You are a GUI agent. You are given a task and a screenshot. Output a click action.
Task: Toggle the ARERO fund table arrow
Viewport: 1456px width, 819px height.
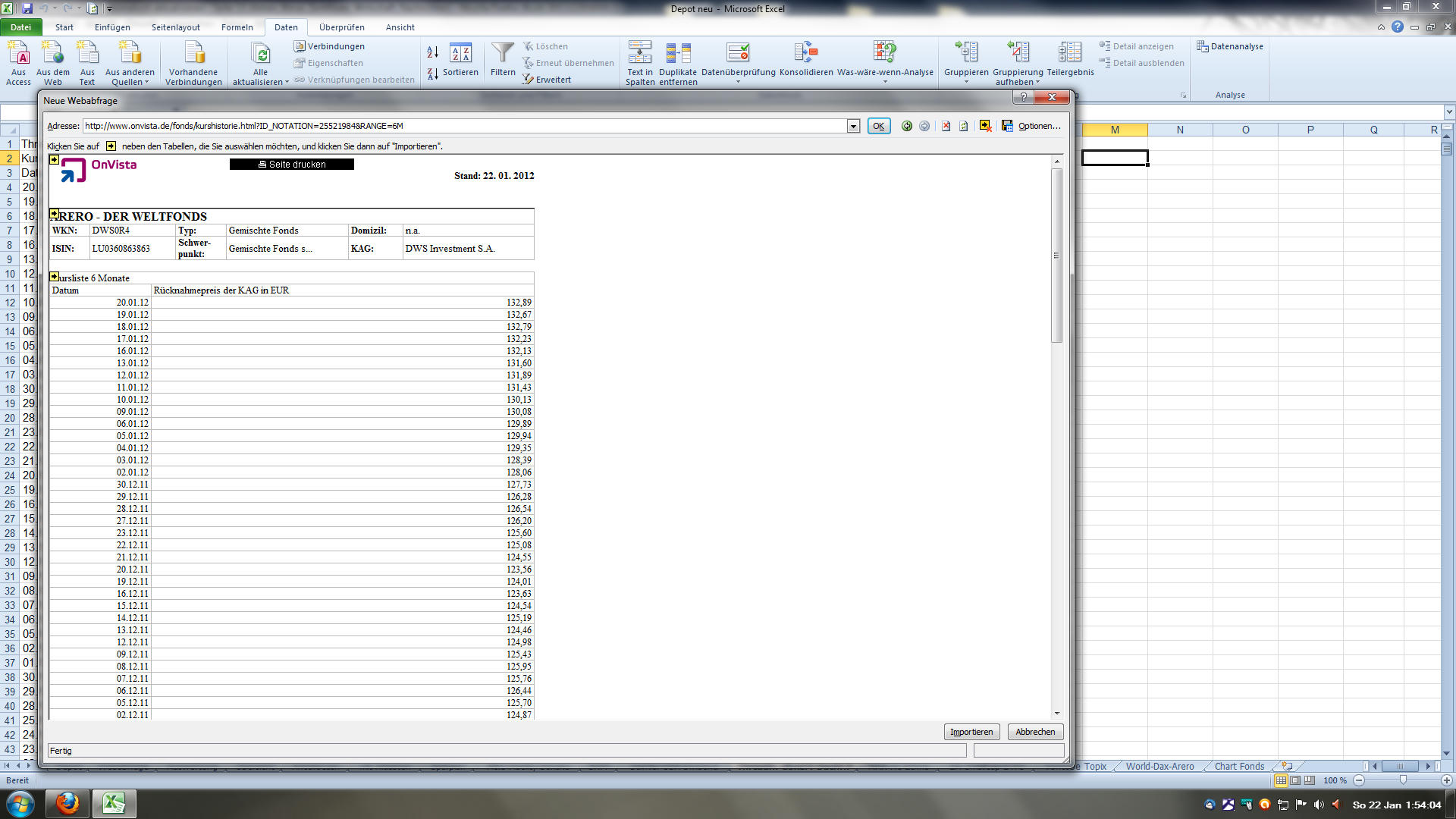55,215
